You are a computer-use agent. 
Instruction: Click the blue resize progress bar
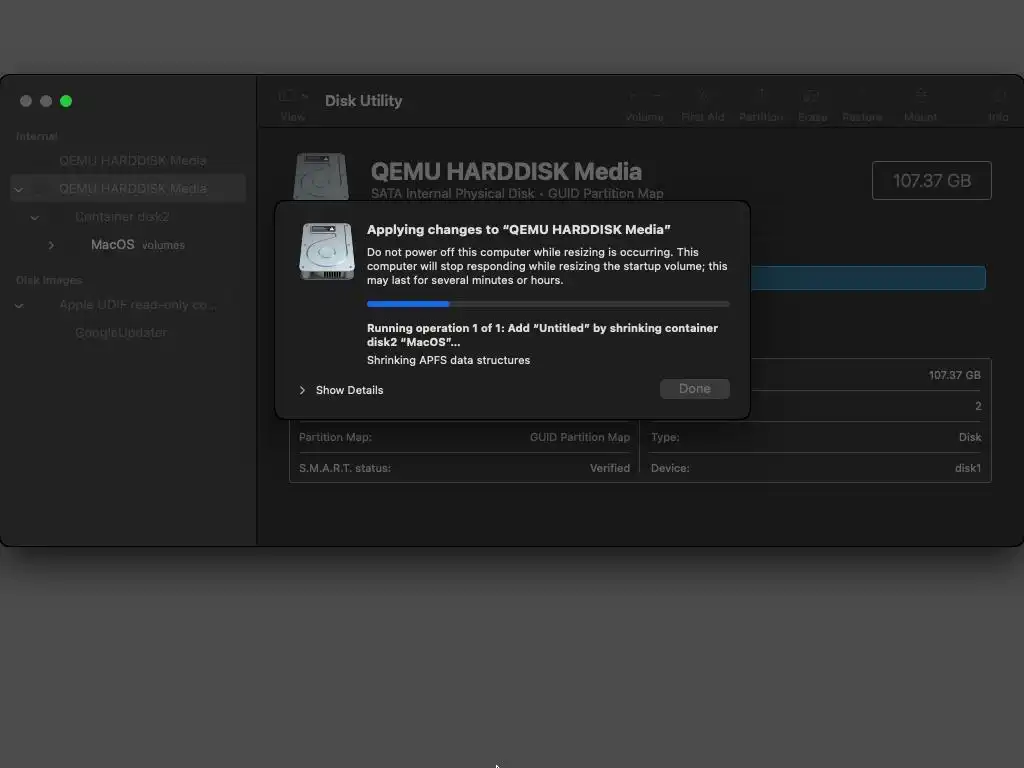[x=547, y=304]
